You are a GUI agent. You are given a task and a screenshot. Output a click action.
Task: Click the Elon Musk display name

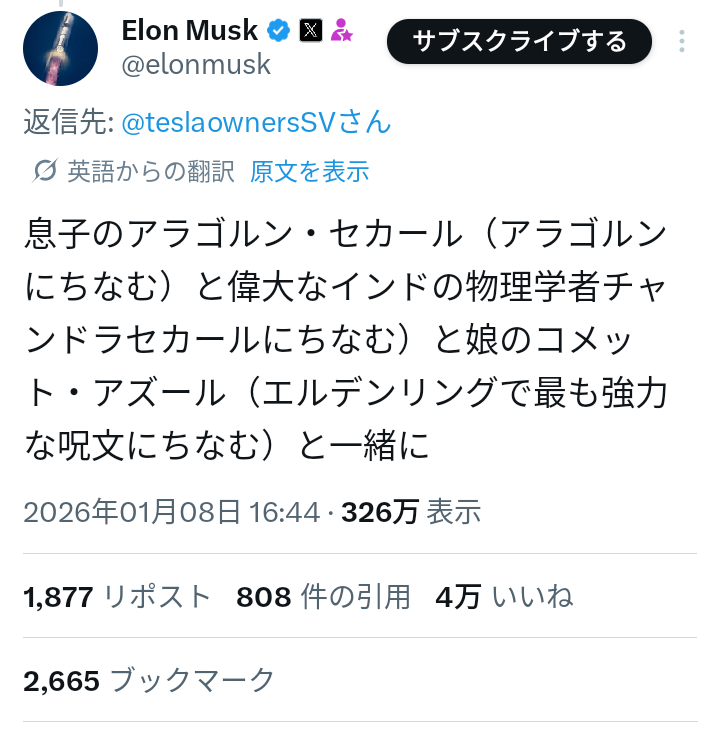pyautogui.click(x=190, y=30)
